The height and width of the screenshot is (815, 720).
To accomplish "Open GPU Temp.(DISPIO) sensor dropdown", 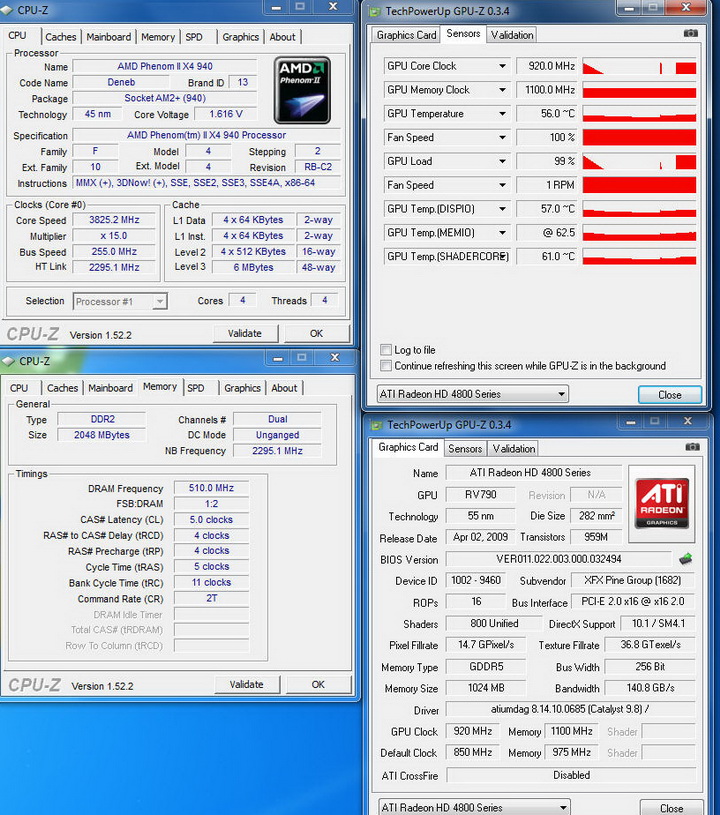I will (502, 209).
